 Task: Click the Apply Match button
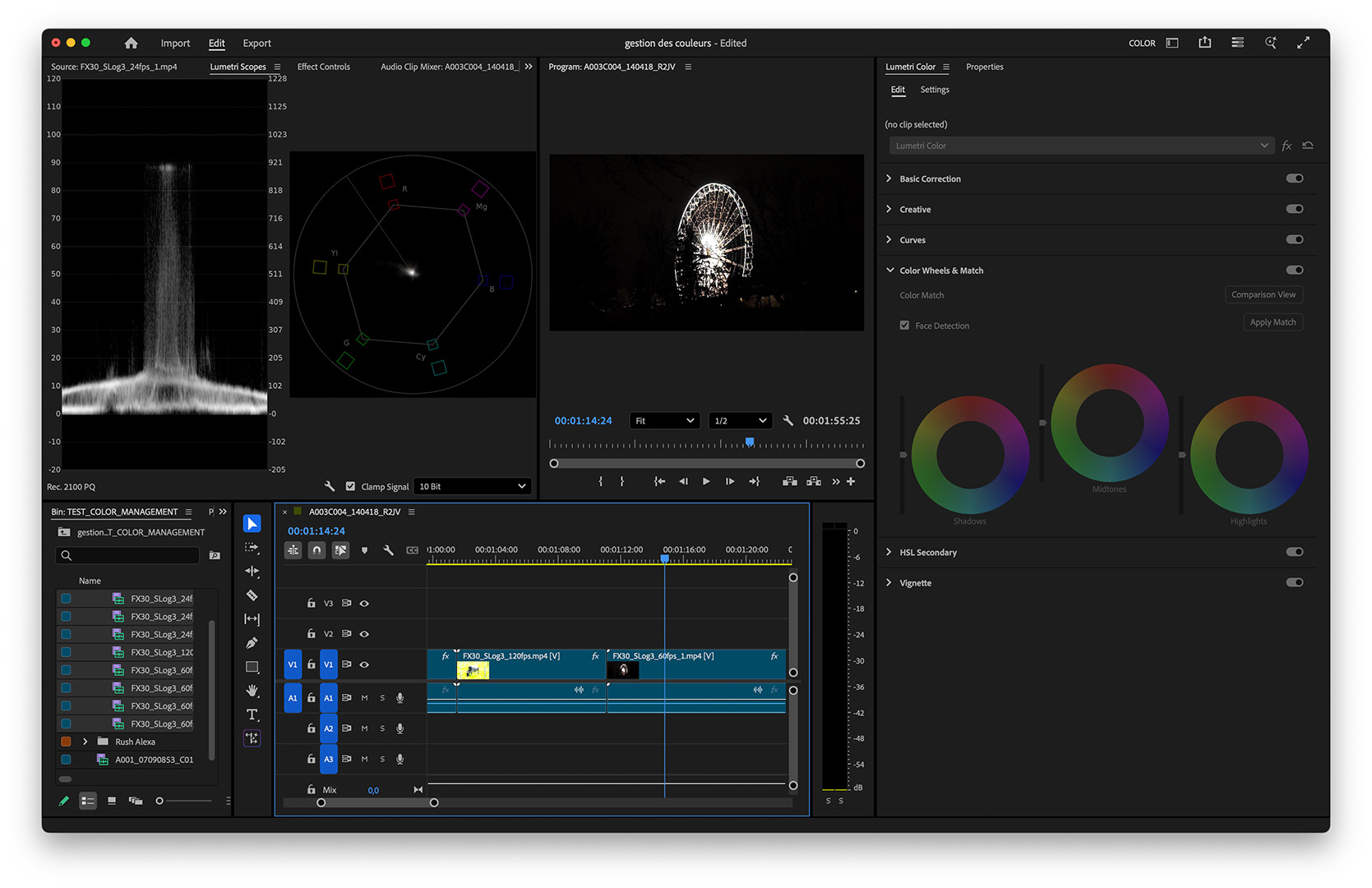tap(1272, 322)
